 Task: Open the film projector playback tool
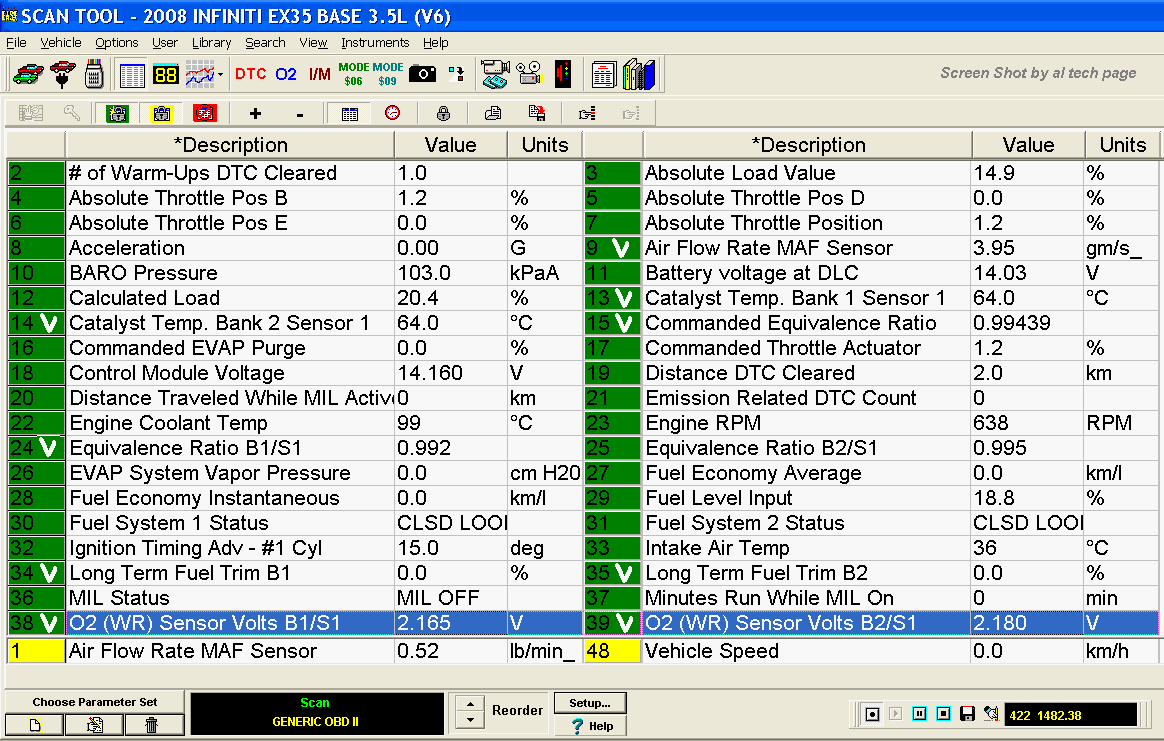529,74
